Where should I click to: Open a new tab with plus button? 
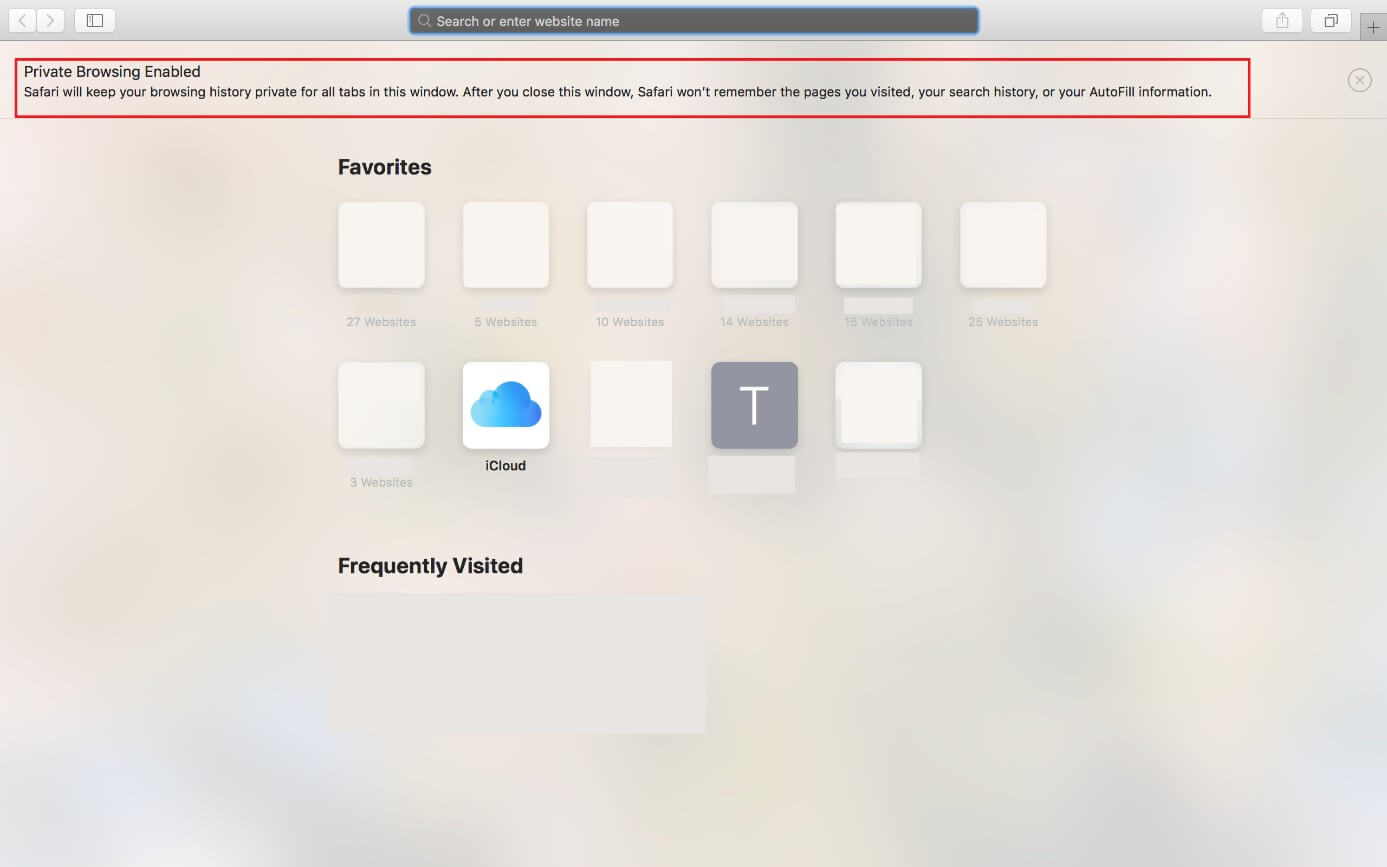pyautogui.click(x=1373, y=28)
